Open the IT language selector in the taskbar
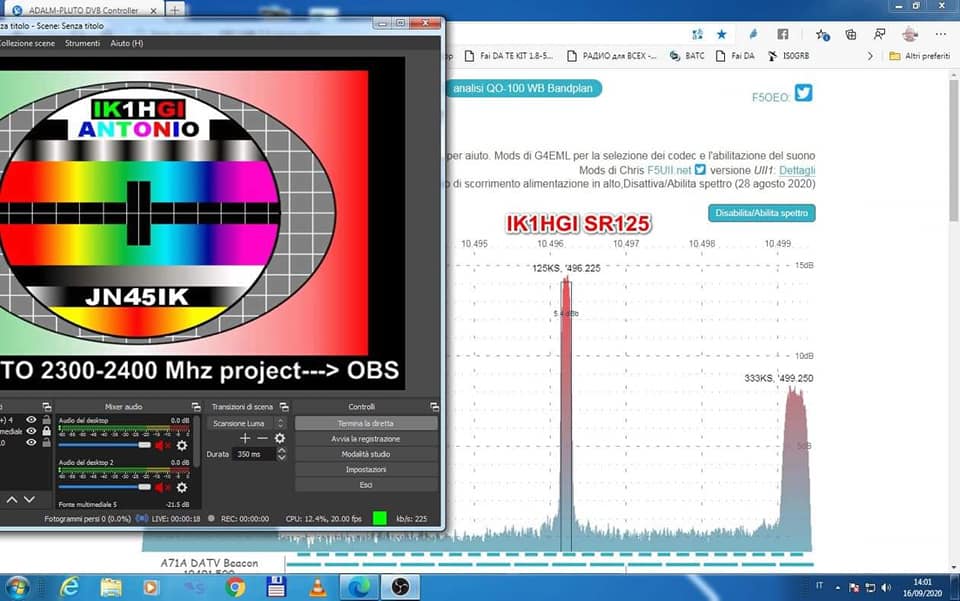 819,586
